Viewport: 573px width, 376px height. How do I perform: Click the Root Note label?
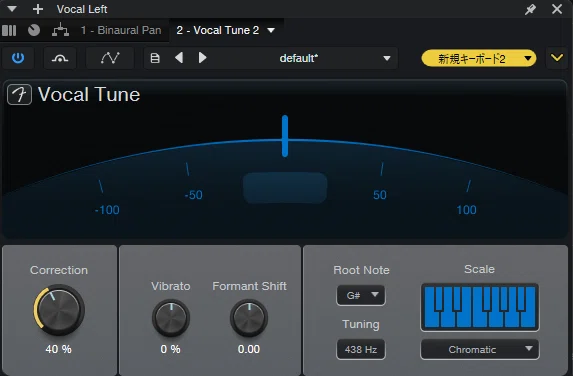point(361,270)
